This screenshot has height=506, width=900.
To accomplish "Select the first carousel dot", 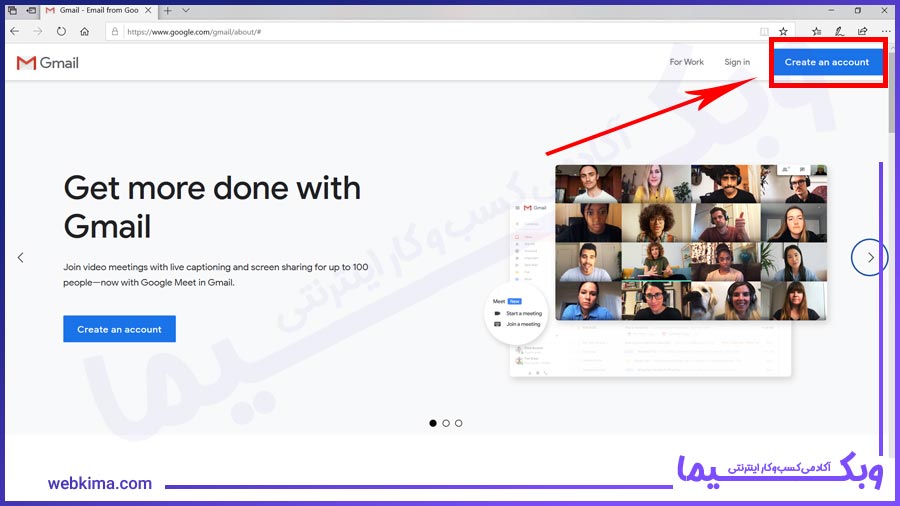I will click(433, 423).
